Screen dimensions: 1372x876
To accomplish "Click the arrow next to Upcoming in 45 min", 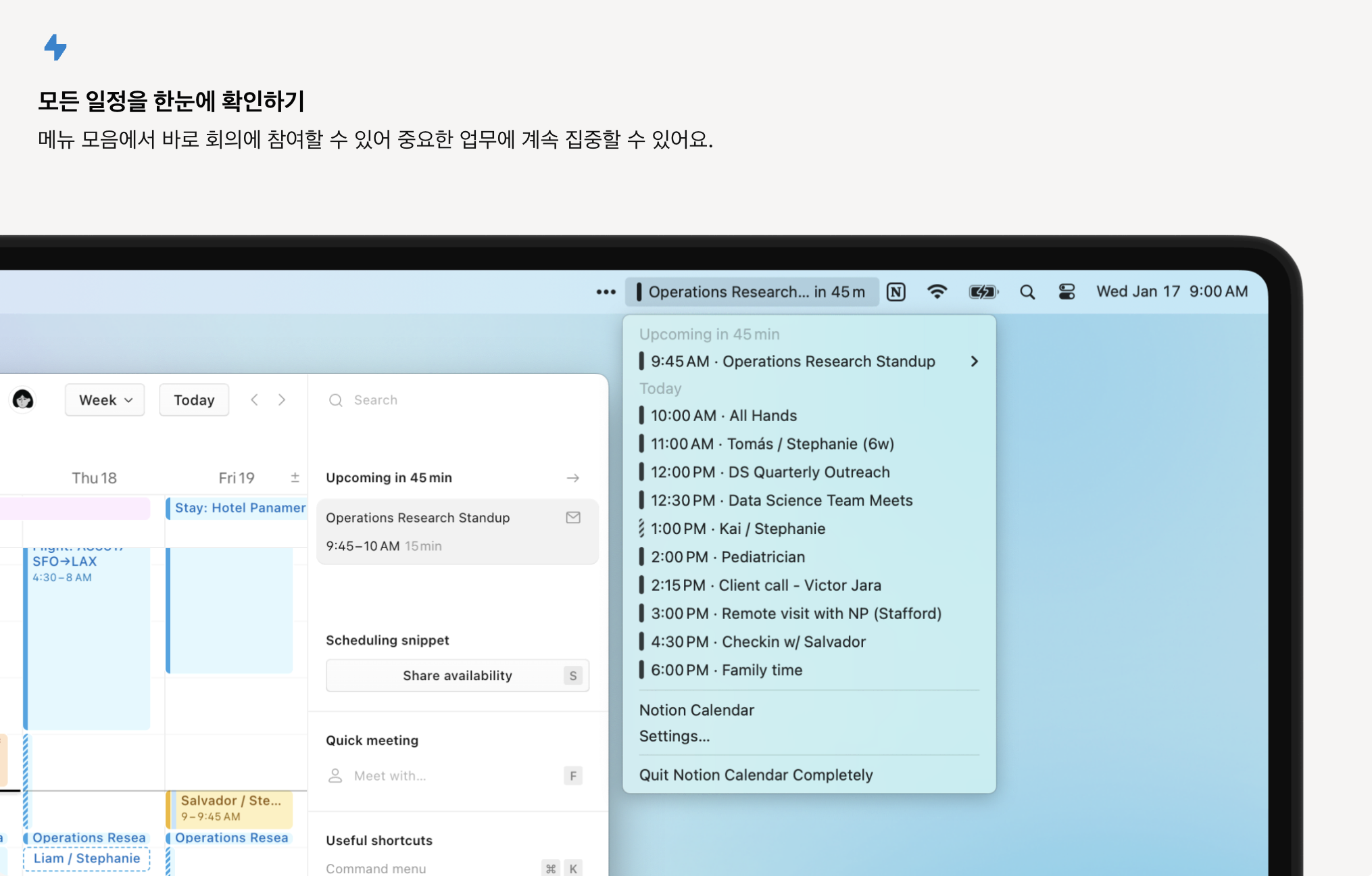I will (572, 478).
